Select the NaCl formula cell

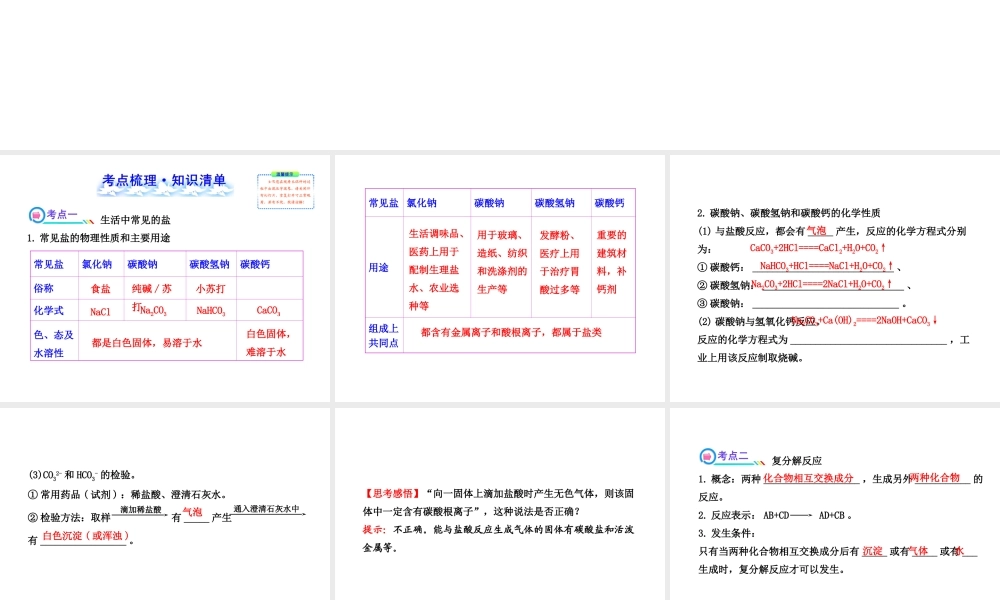click(x=100, y=311)
